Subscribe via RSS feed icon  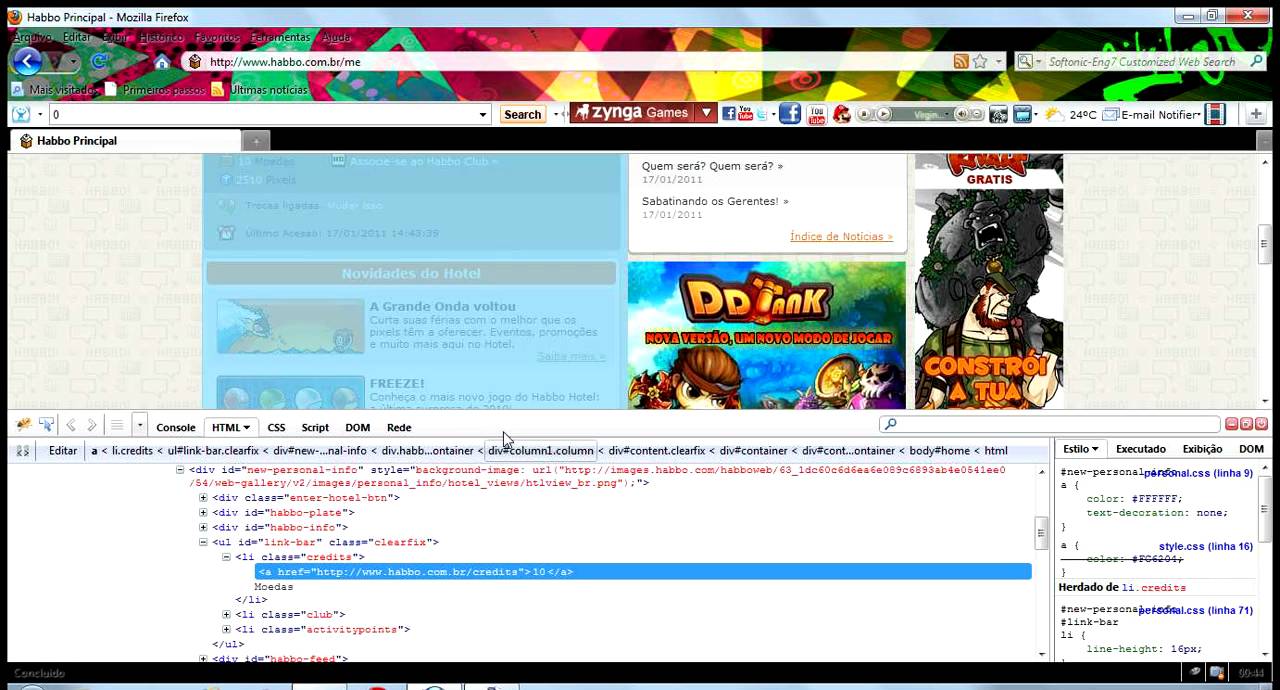[961, 62]
